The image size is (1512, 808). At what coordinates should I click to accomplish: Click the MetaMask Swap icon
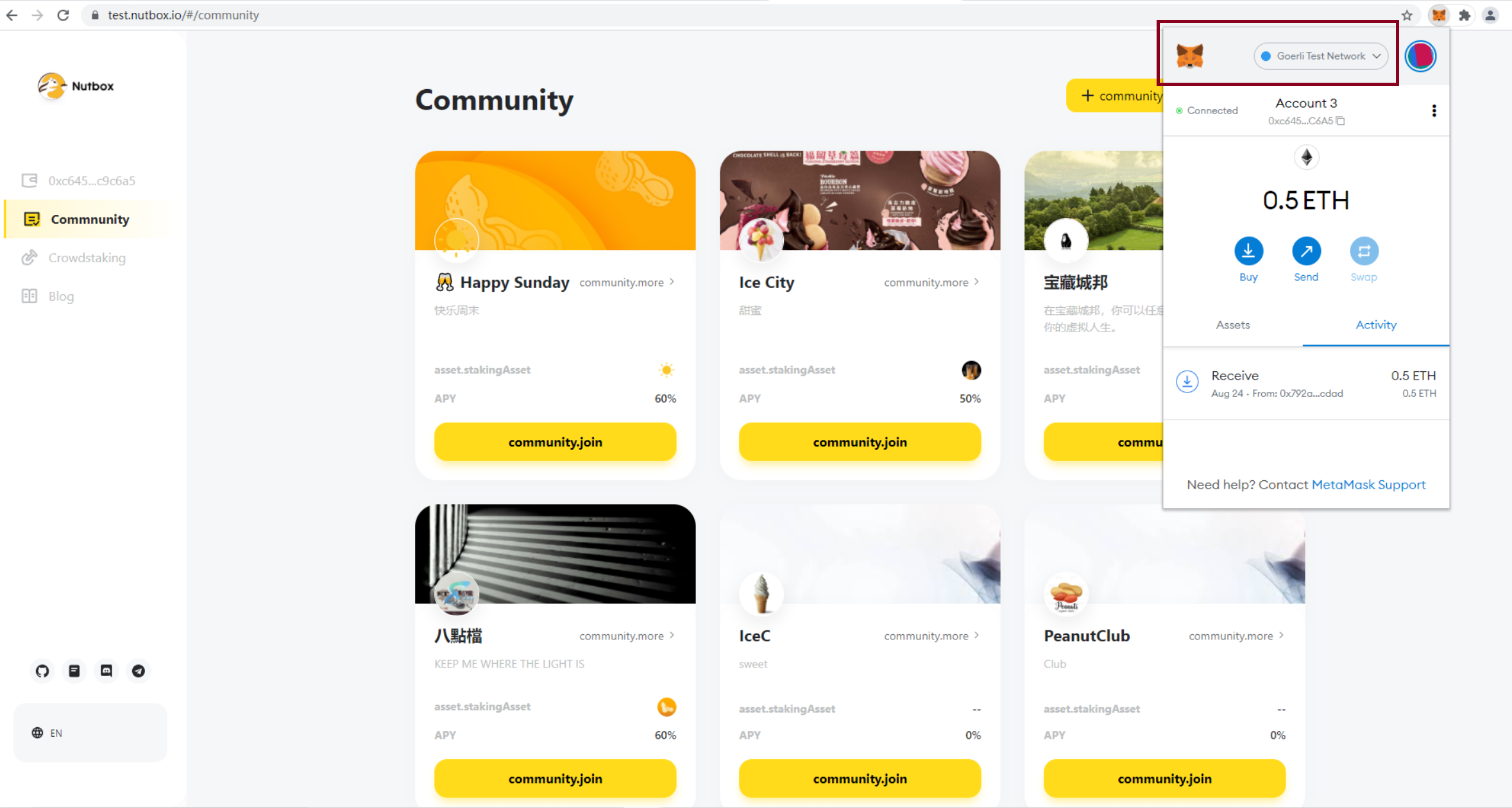pyautogui.click(x=1364, y=251)
